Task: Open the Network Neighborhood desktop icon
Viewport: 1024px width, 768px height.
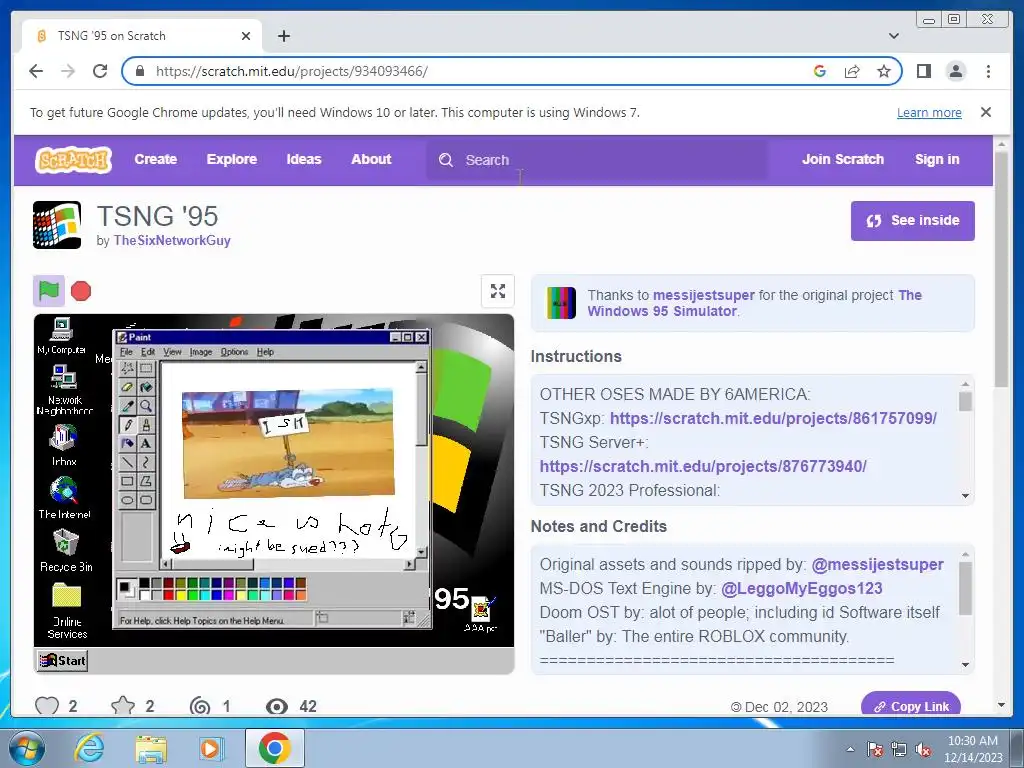Action: 64,390
